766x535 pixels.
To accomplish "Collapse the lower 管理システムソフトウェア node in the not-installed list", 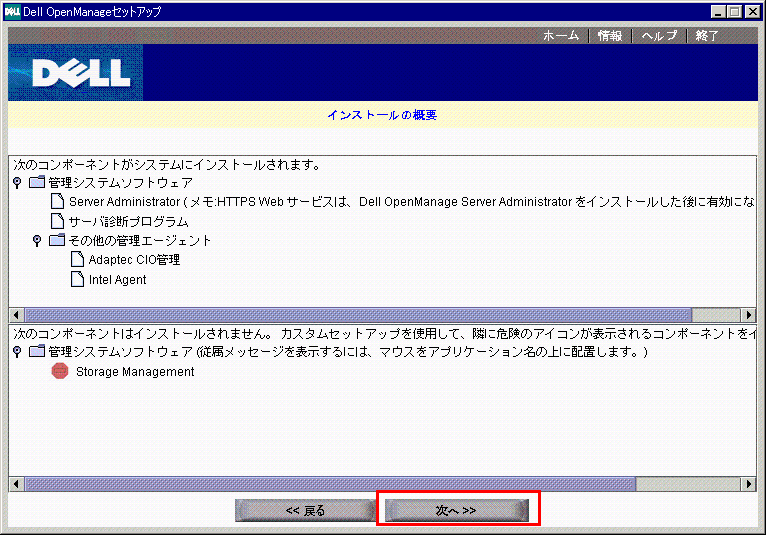I will (x=17, y=351).
